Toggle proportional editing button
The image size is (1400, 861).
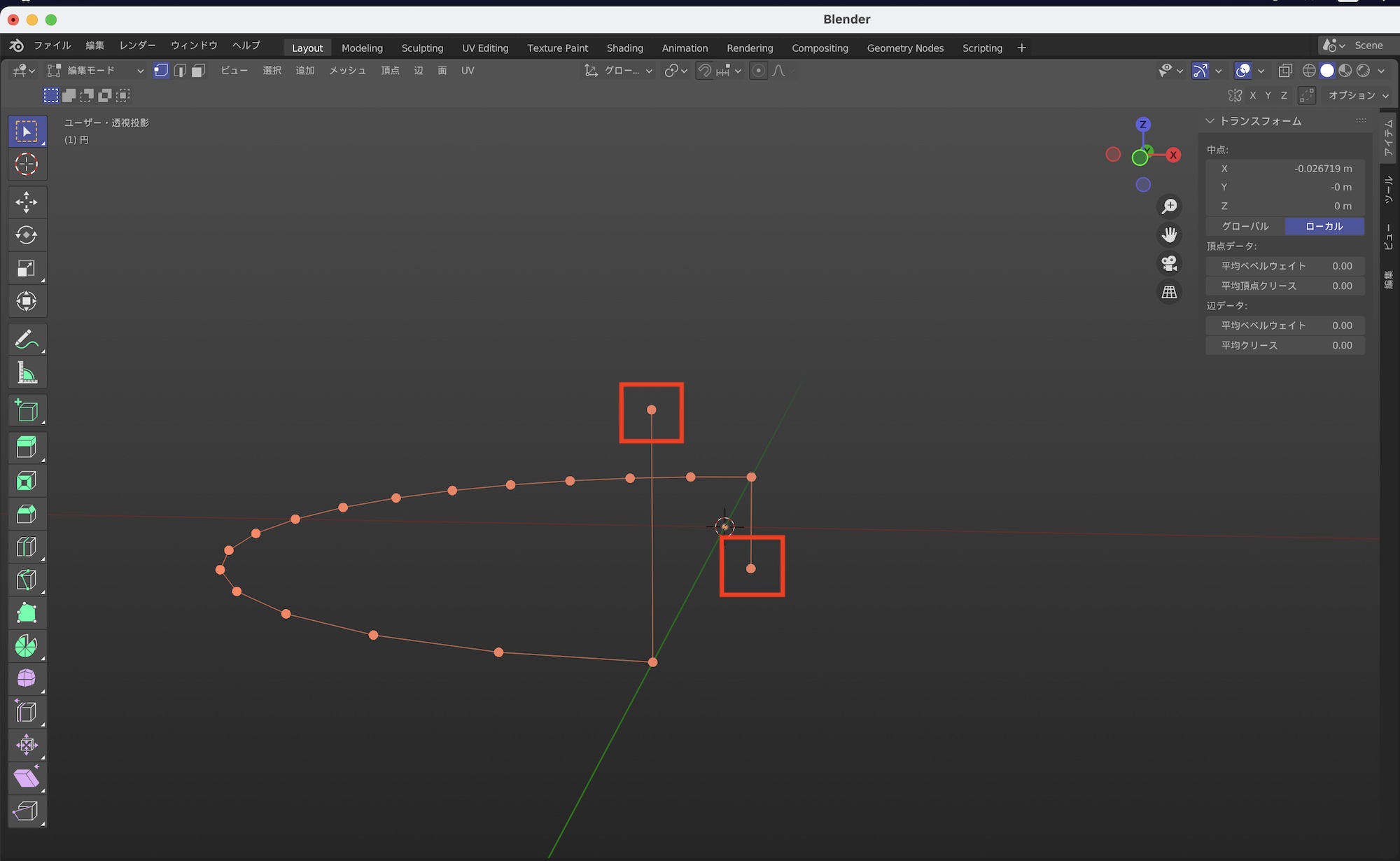click(x=758, y=71)
